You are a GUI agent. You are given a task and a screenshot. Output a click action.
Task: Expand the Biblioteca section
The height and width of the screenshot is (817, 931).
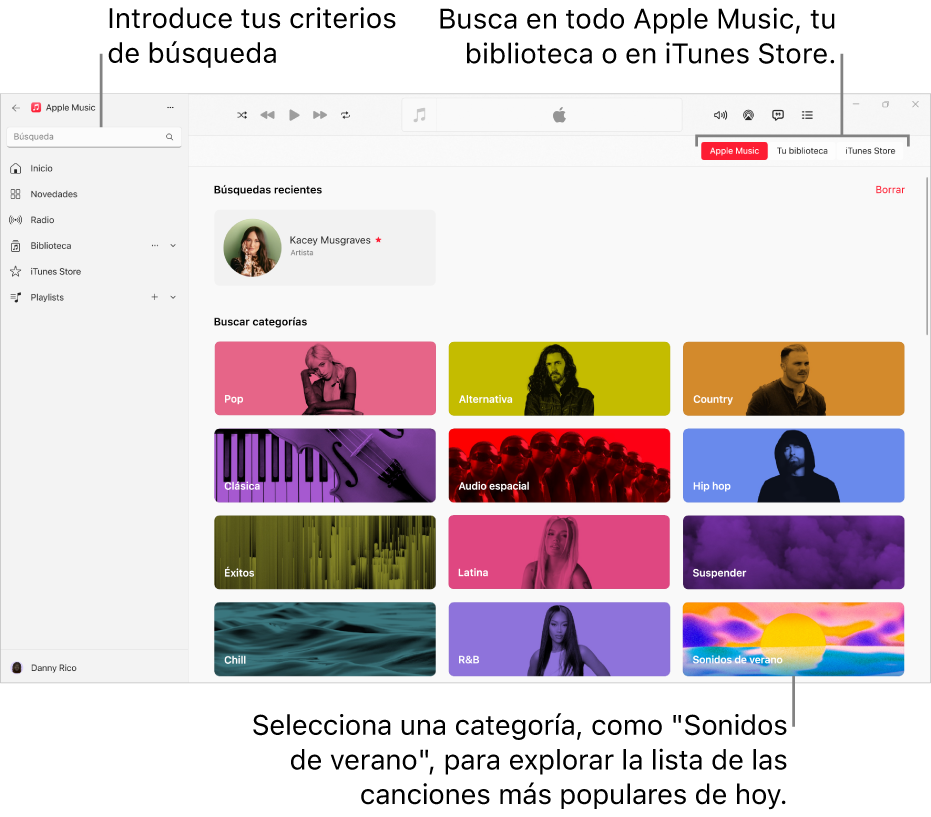pyautogui.click(x=172, y=245)
